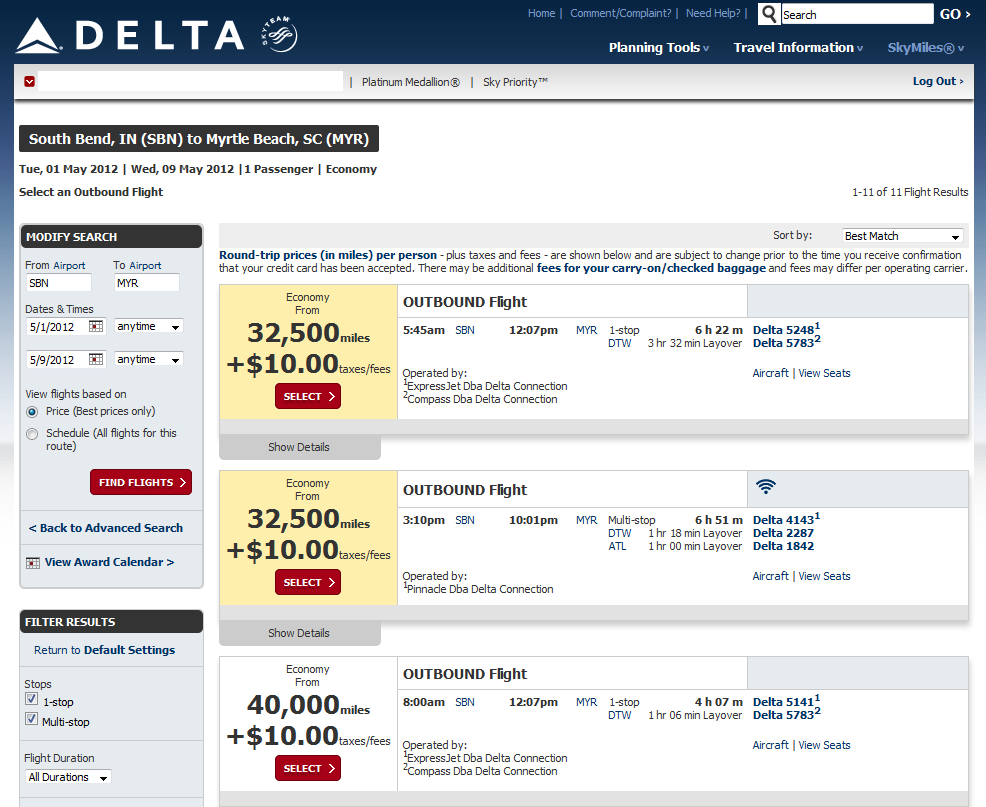This screenshot has height=807, width=986.
Task: Click the SkyTeam emblem
Action: 277,38
